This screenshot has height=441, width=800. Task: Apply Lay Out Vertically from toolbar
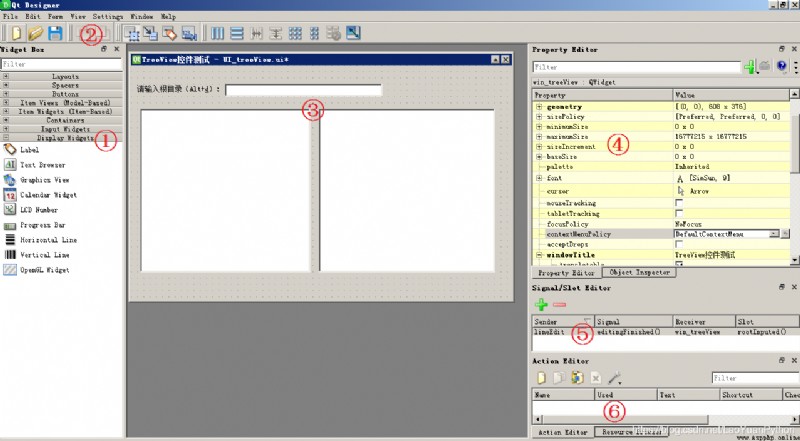coord(236,34)
